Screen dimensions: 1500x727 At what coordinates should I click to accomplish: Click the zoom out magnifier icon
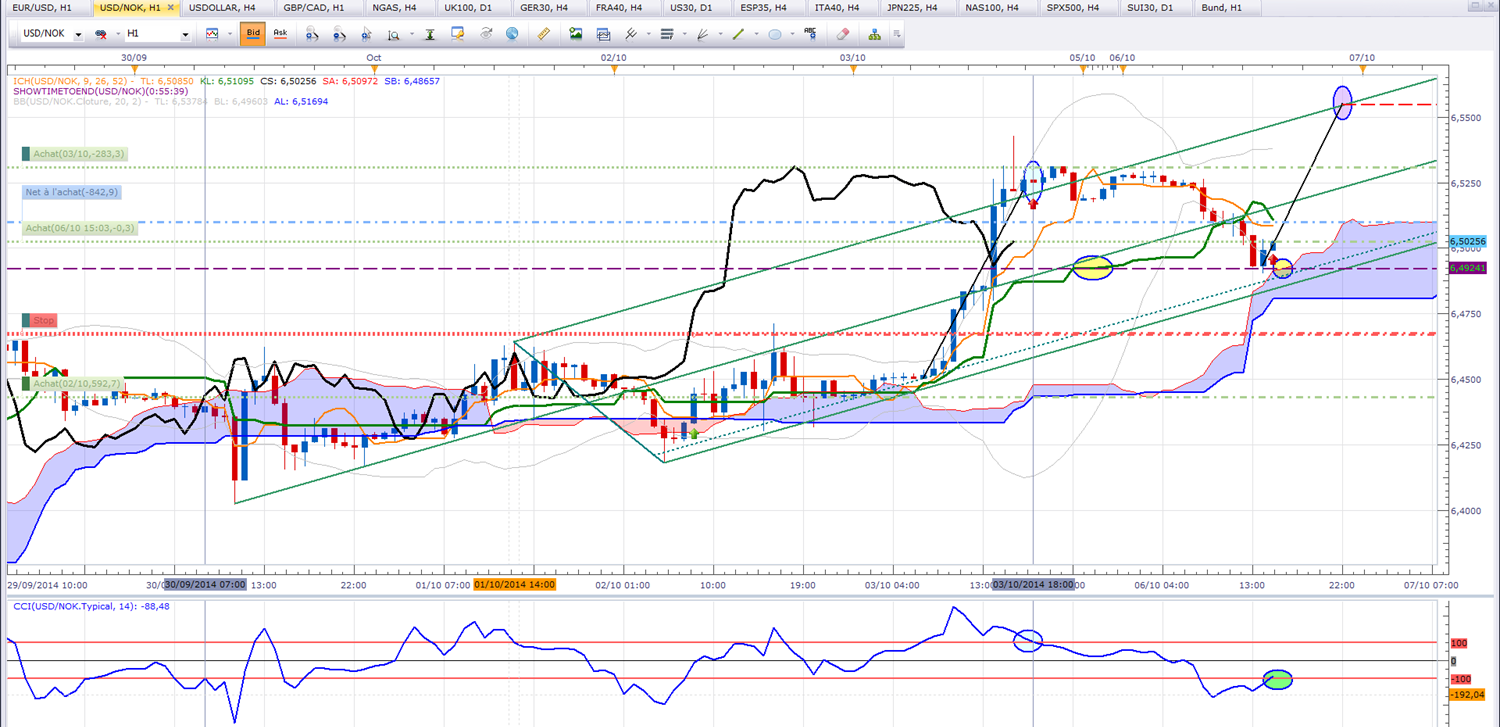pos(340,34)
